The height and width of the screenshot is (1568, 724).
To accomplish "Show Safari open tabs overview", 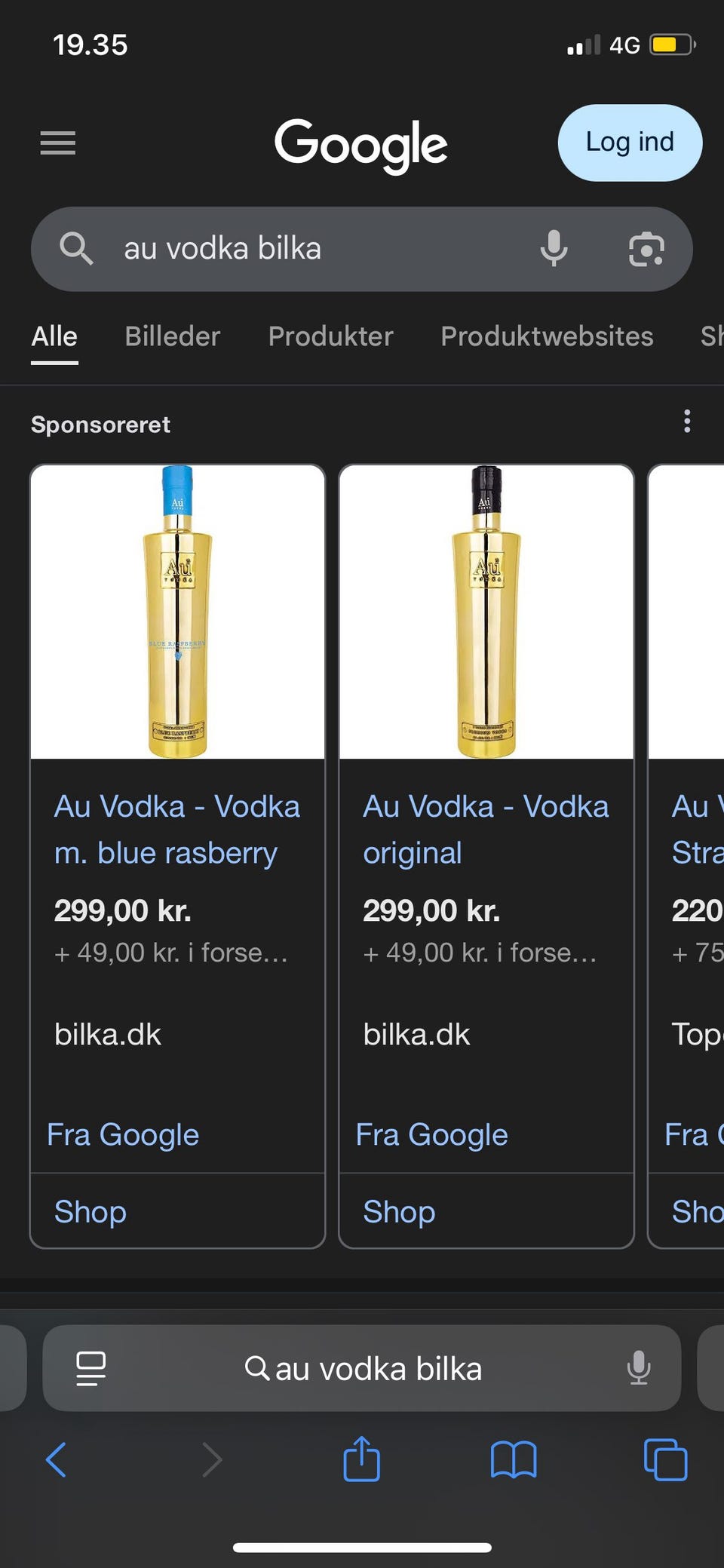I will coord(665,1459).
